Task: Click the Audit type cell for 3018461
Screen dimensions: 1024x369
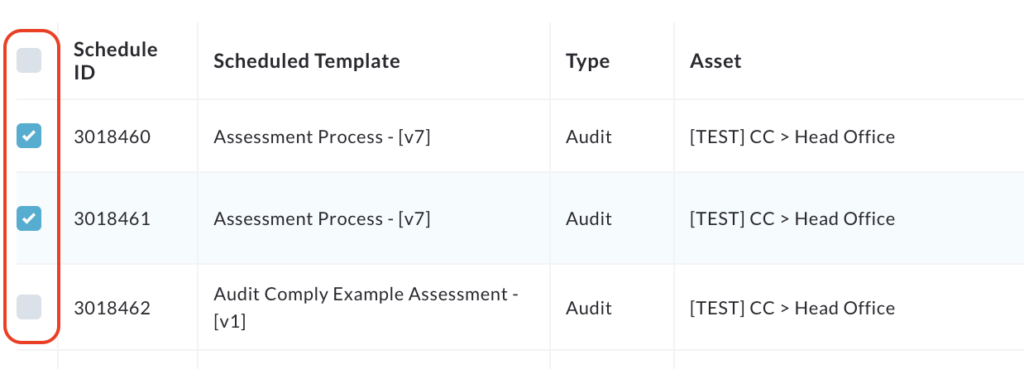Action: click(x=588, y=219)
